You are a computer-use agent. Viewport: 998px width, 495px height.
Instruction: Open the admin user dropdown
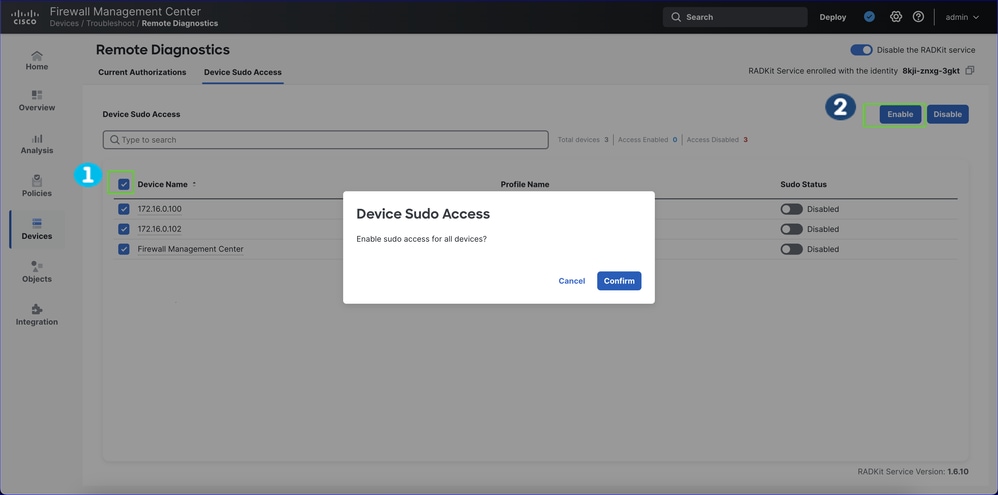click(962, 17)
